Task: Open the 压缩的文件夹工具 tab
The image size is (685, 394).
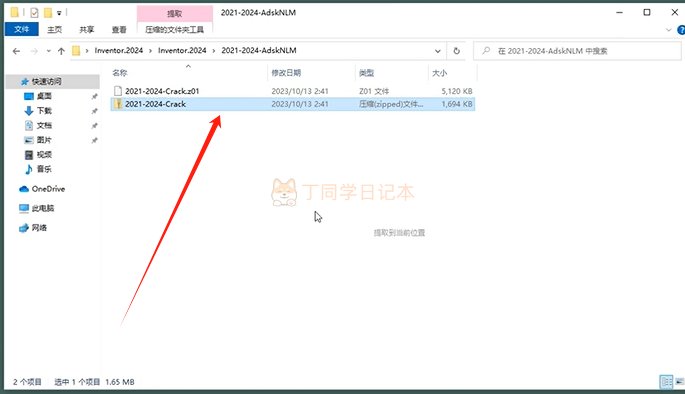Action: pyautogui.click(x=174, y=29)
